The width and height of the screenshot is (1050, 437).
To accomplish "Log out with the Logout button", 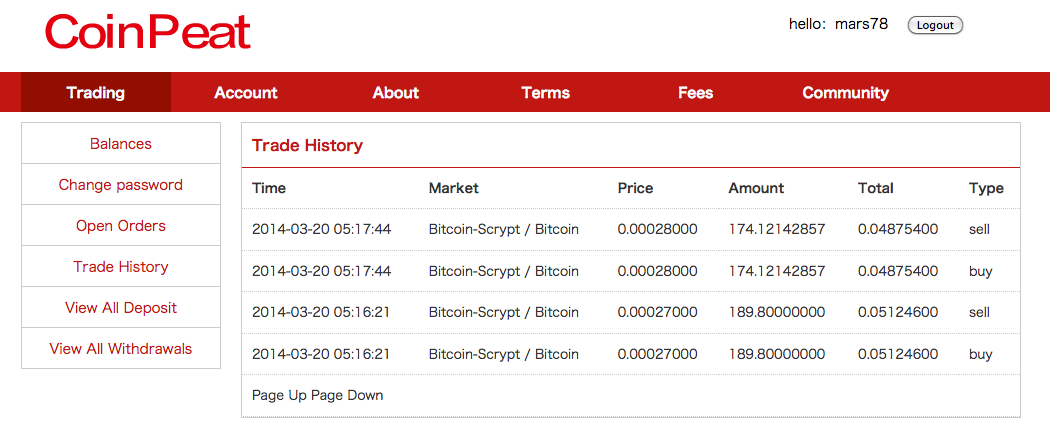I will click(935, 25).
